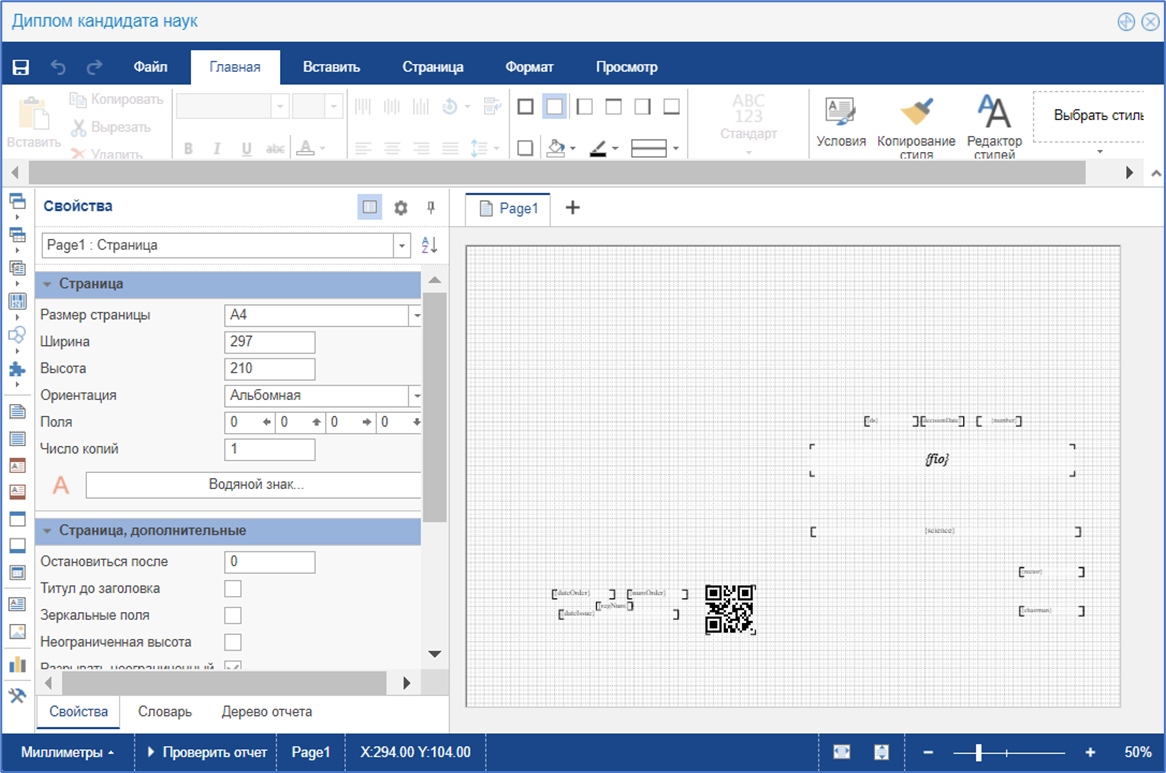Expand the 'Ориентация' dropdown
Viewport: 1166px width, 773px height.
tap(415, 396)
